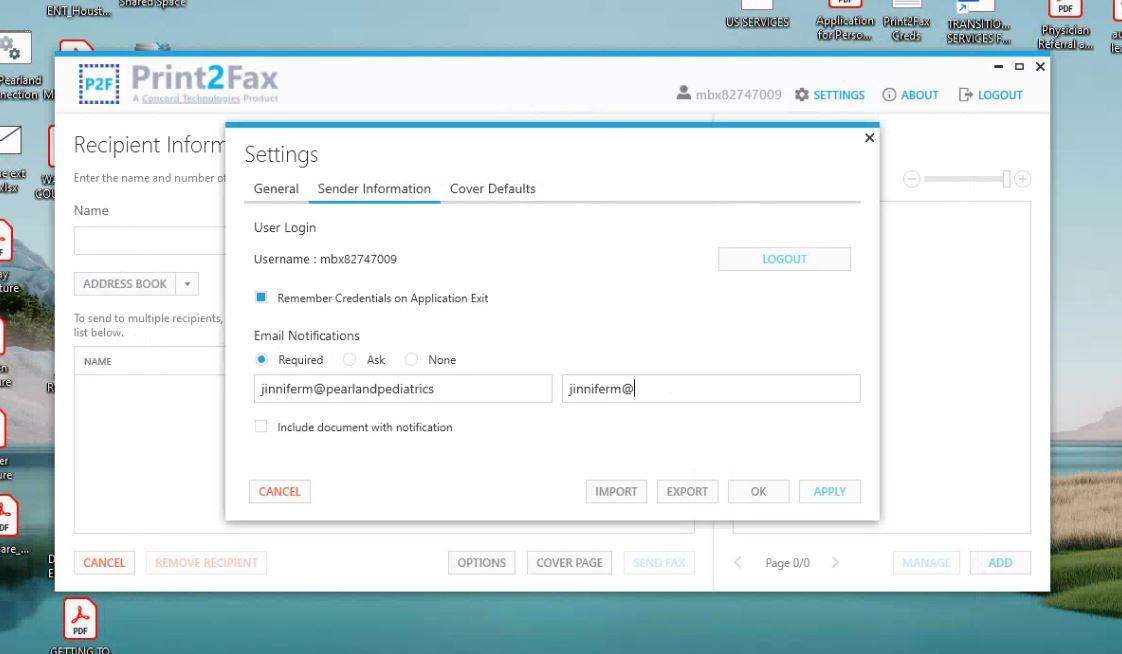Click the Print2Fax P2F logo icon
This screenshot has width=1122, height=654.
click(x=99, y=84)
